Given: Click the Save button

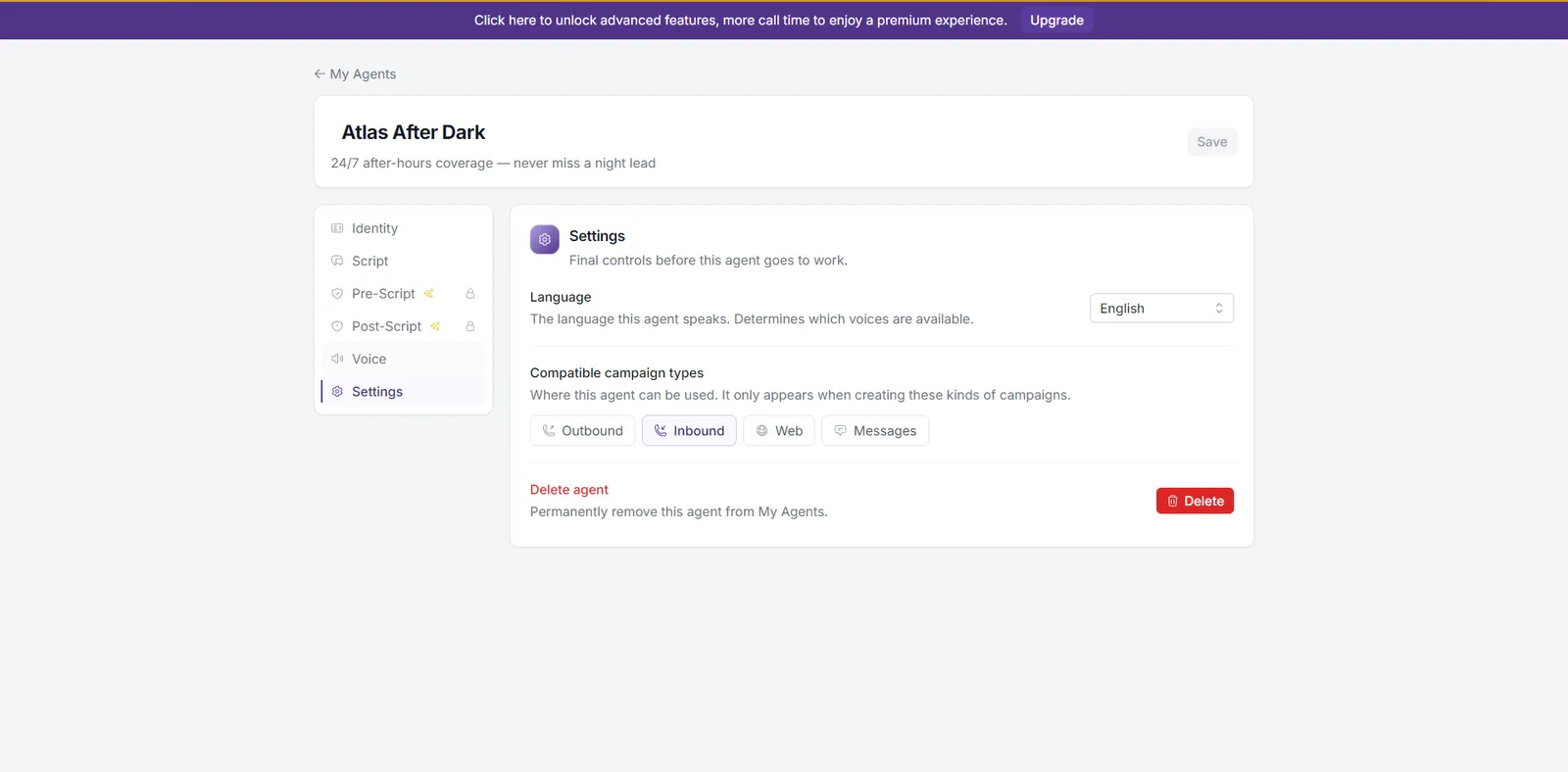Looking at the screenshot, I should (1212, 142).
